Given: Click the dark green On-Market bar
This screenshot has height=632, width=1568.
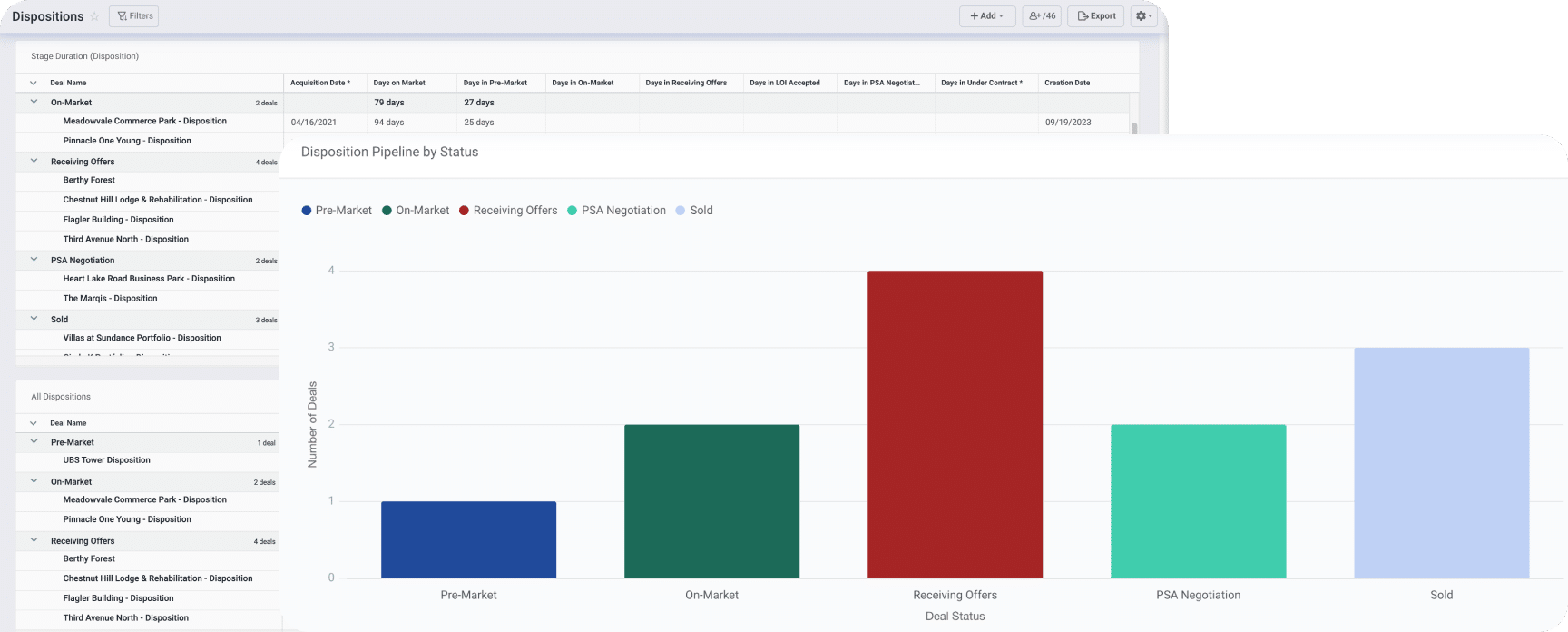Looking at the screenshot, I should click(x=711, y=501).
